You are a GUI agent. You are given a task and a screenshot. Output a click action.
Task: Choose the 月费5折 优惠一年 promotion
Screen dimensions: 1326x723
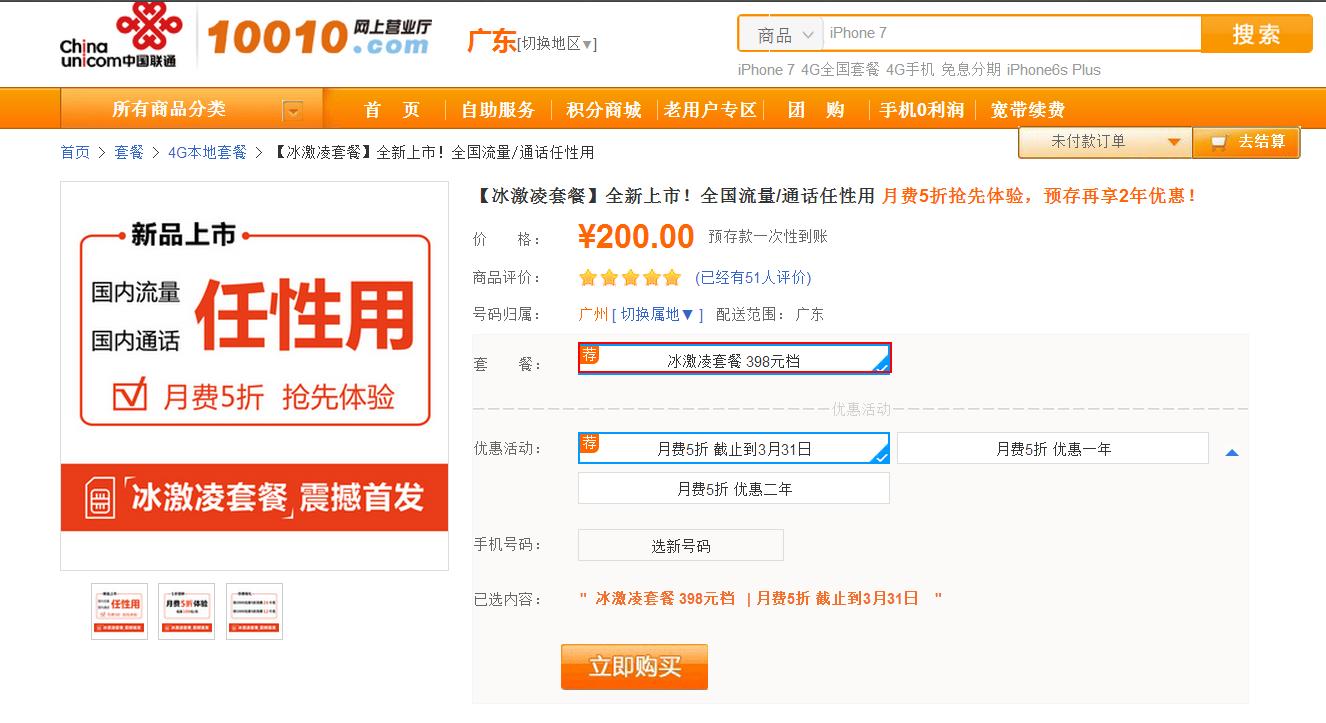[1052, 449]
